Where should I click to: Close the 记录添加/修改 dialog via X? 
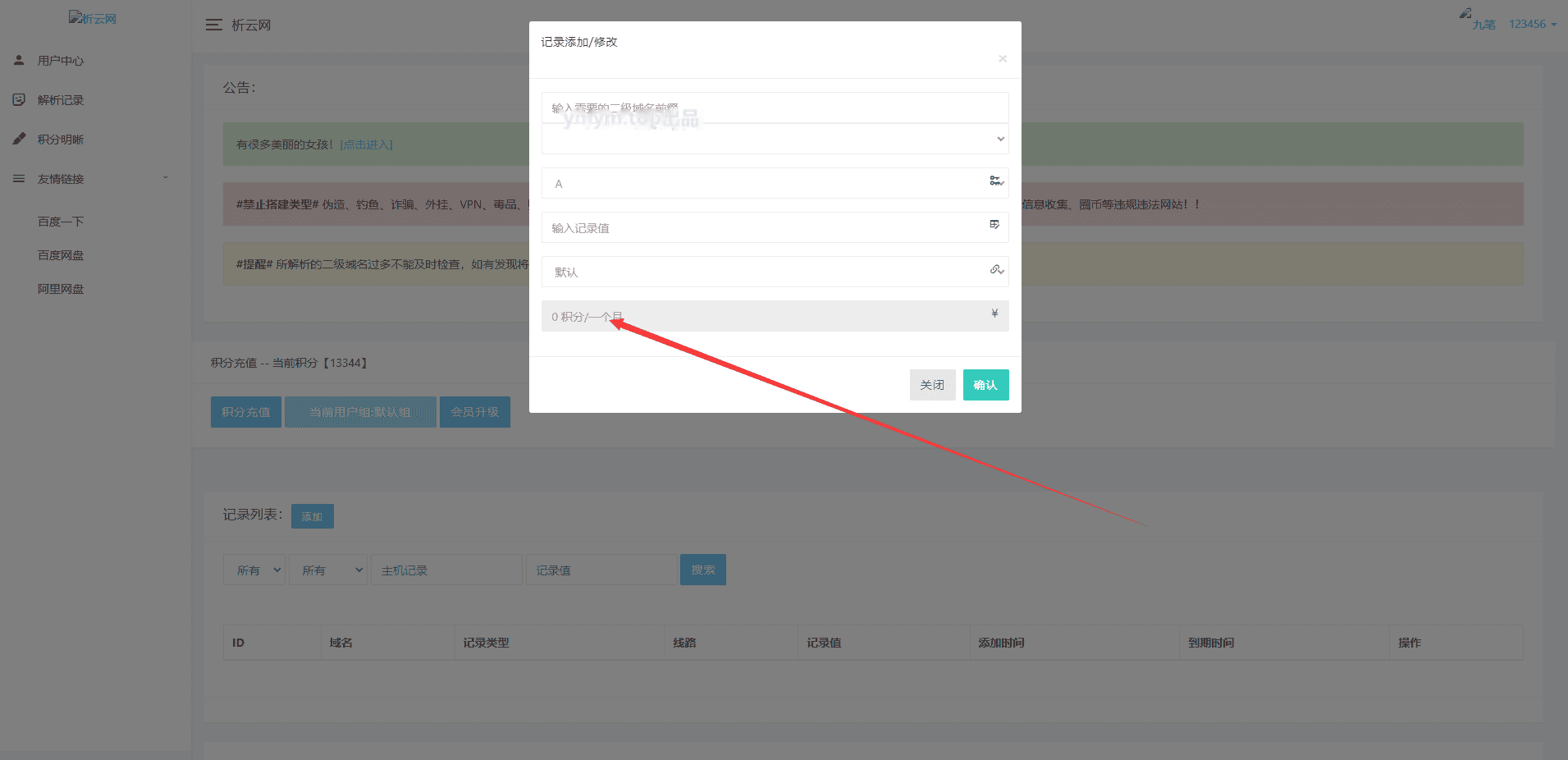(1003, 58)
